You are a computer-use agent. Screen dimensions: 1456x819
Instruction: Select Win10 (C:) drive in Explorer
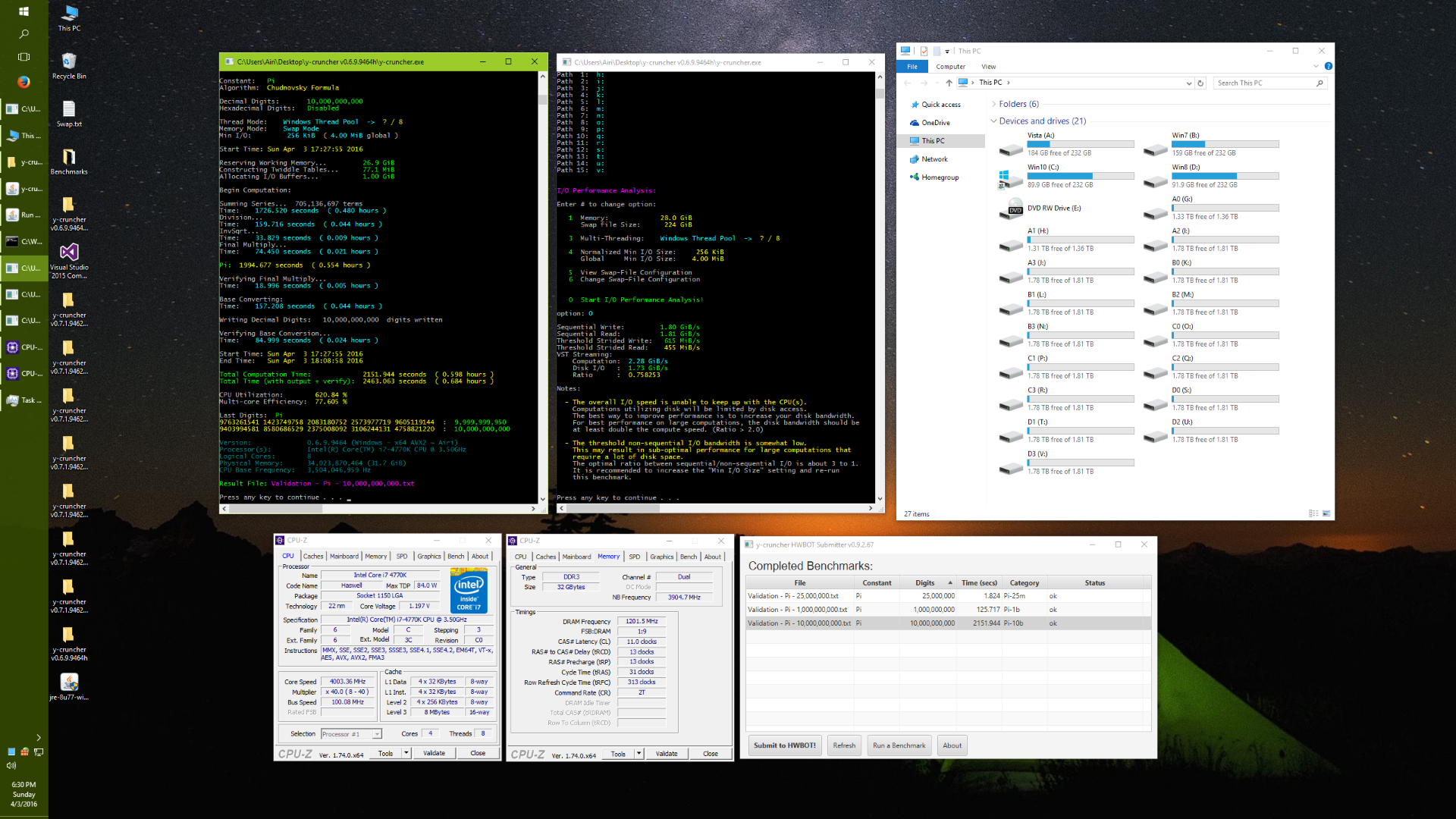pos(1067,176)
